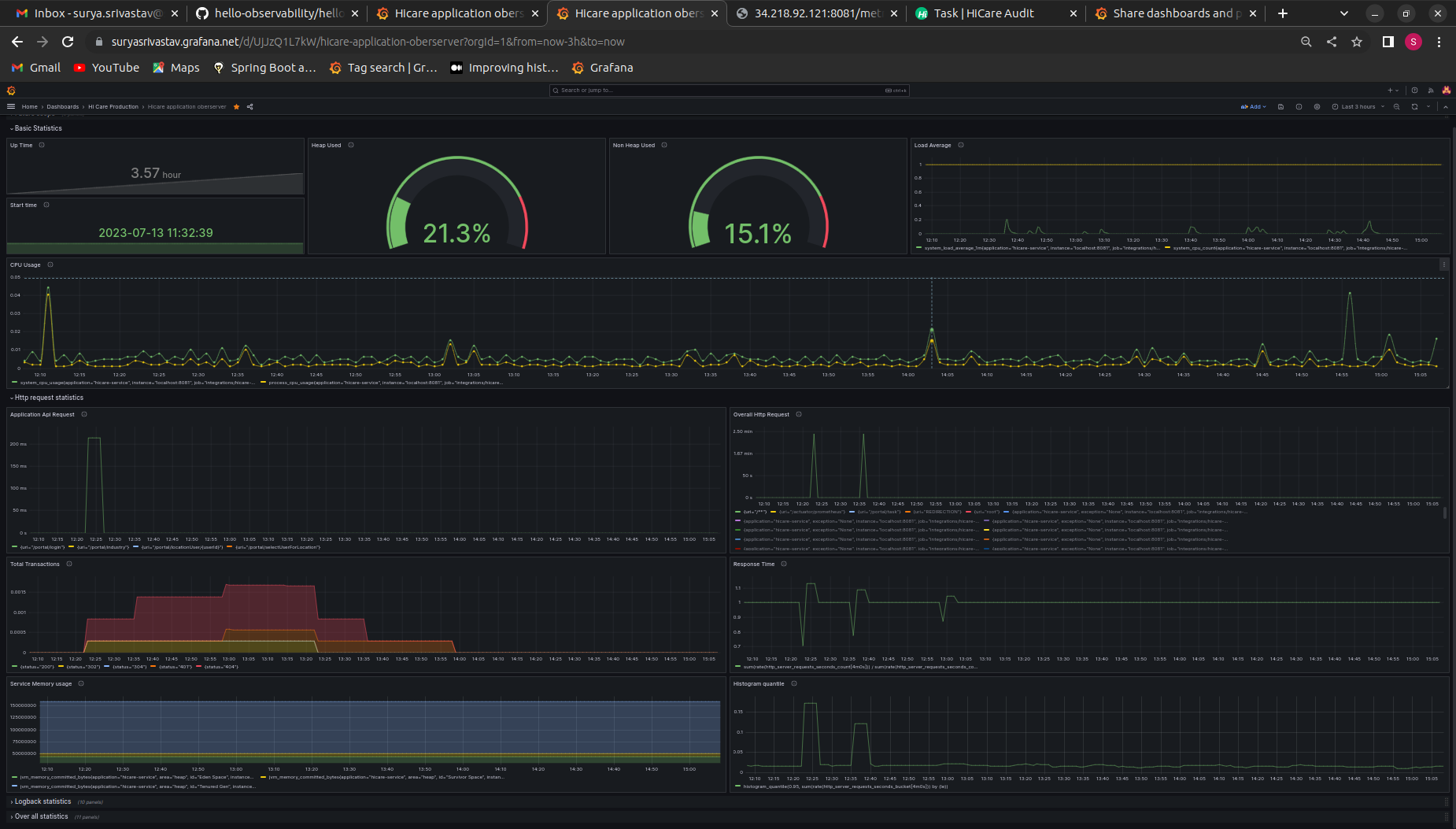The image size is (1456, 829).
Task: Click the Grafana logo at top left
Action: pyautogui.click(x=11, y=91)
